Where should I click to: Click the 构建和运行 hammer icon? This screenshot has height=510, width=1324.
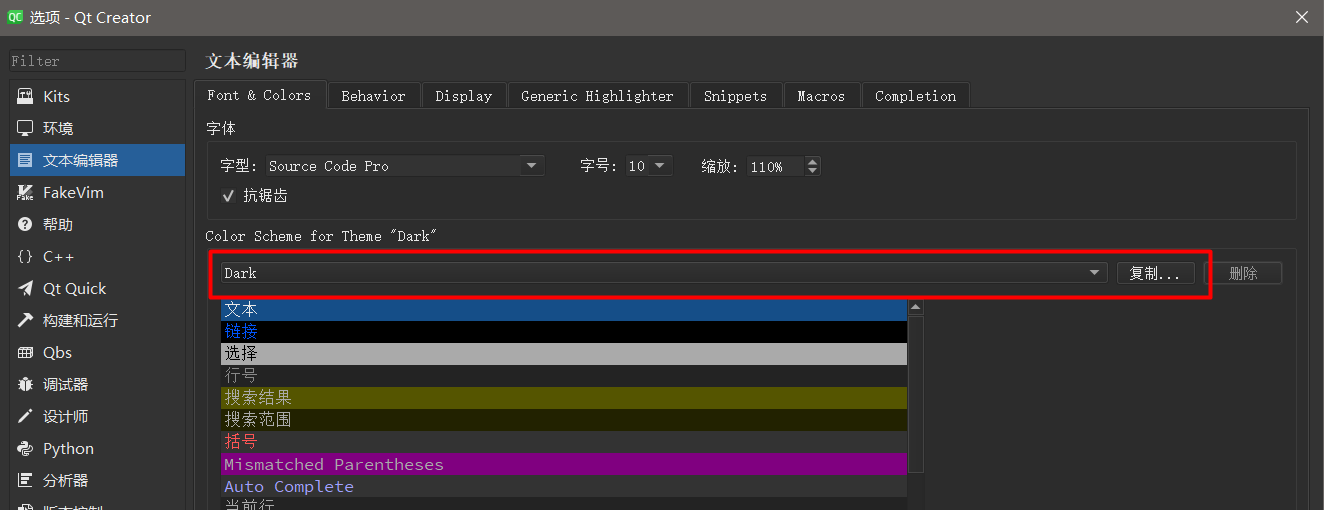25,321
